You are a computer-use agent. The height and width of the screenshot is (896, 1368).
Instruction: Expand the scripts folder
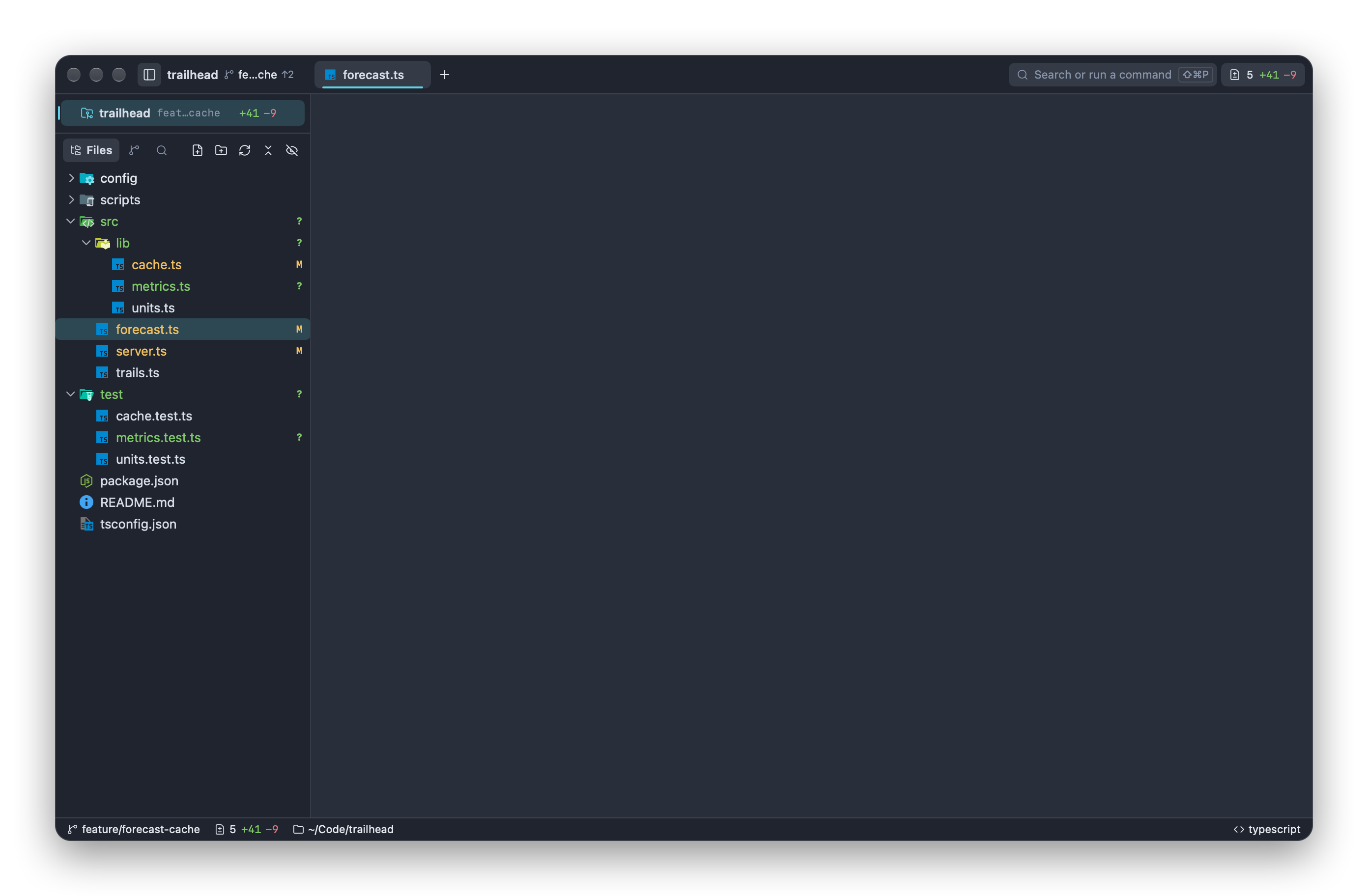(x=71, y=199)
